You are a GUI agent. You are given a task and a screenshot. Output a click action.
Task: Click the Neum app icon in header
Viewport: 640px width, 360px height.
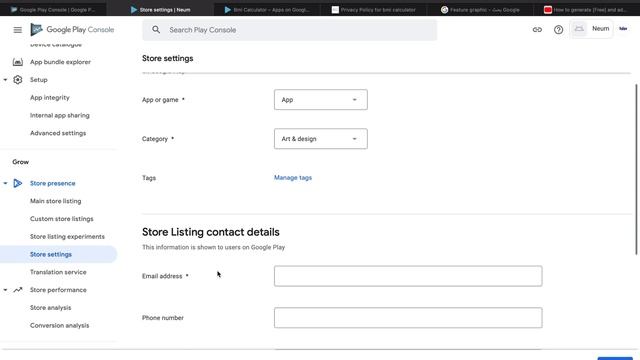coord(579,29)
